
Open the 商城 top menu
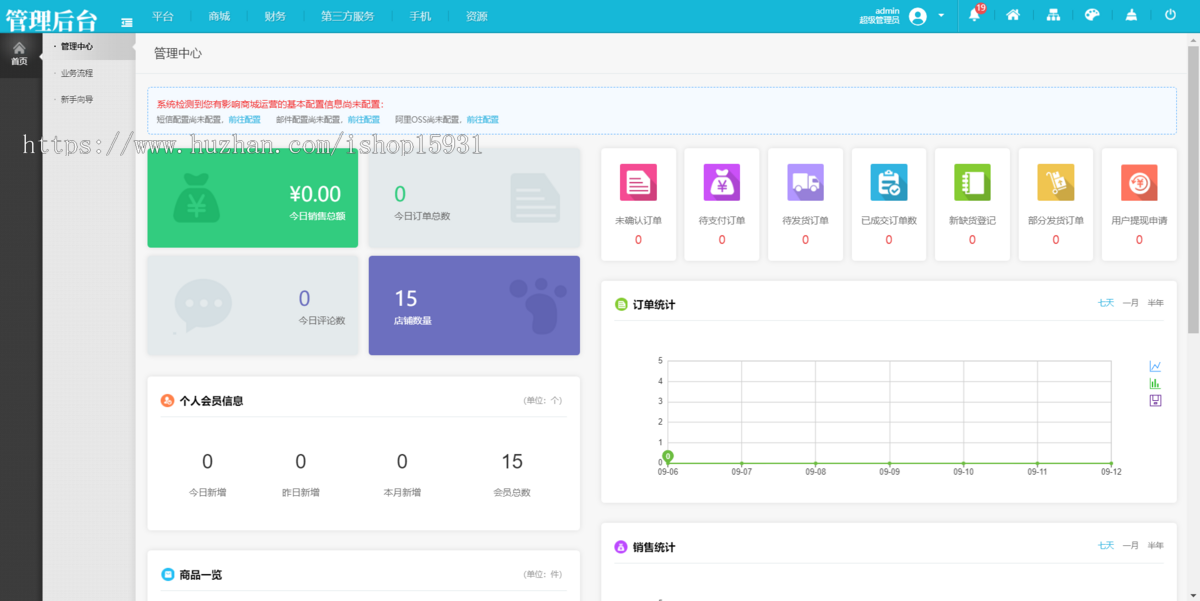[x=219, y=16]
